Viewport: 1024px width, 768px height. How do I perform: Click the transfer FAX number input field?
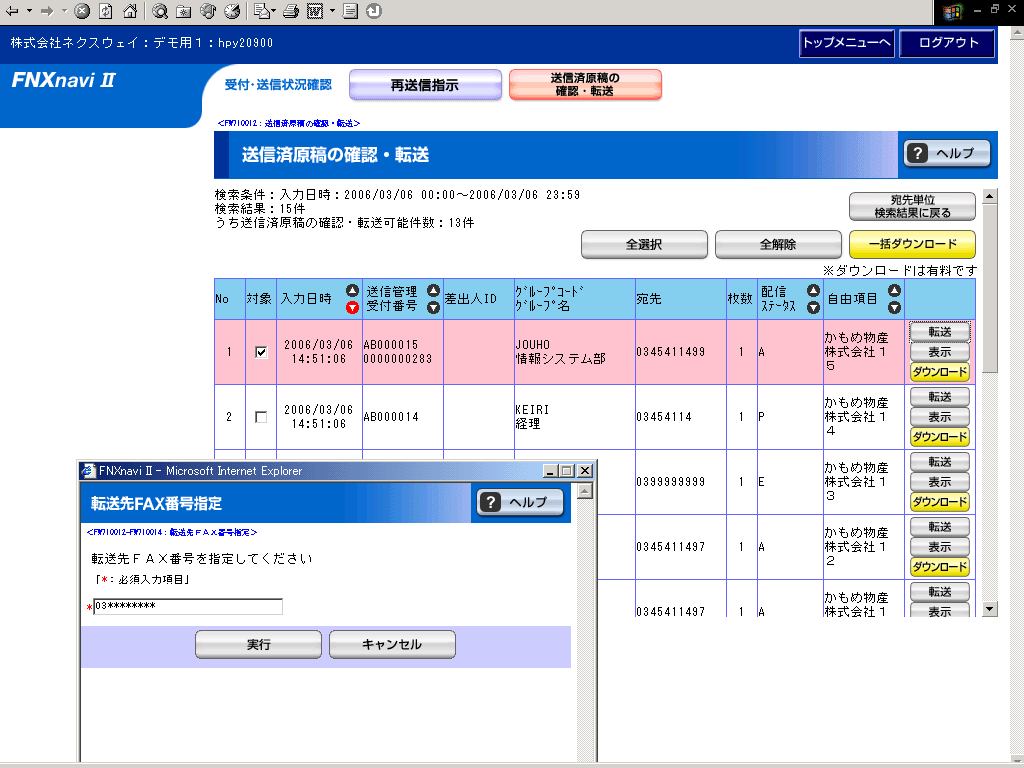coord(188,606)
